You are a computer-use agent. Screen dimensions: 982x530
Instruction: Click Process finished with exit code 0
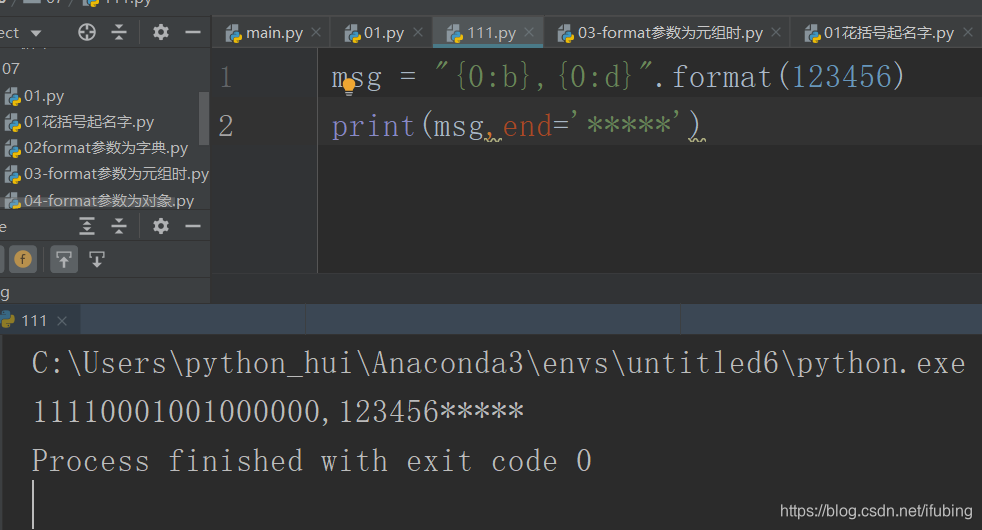[x=312, y=460]
